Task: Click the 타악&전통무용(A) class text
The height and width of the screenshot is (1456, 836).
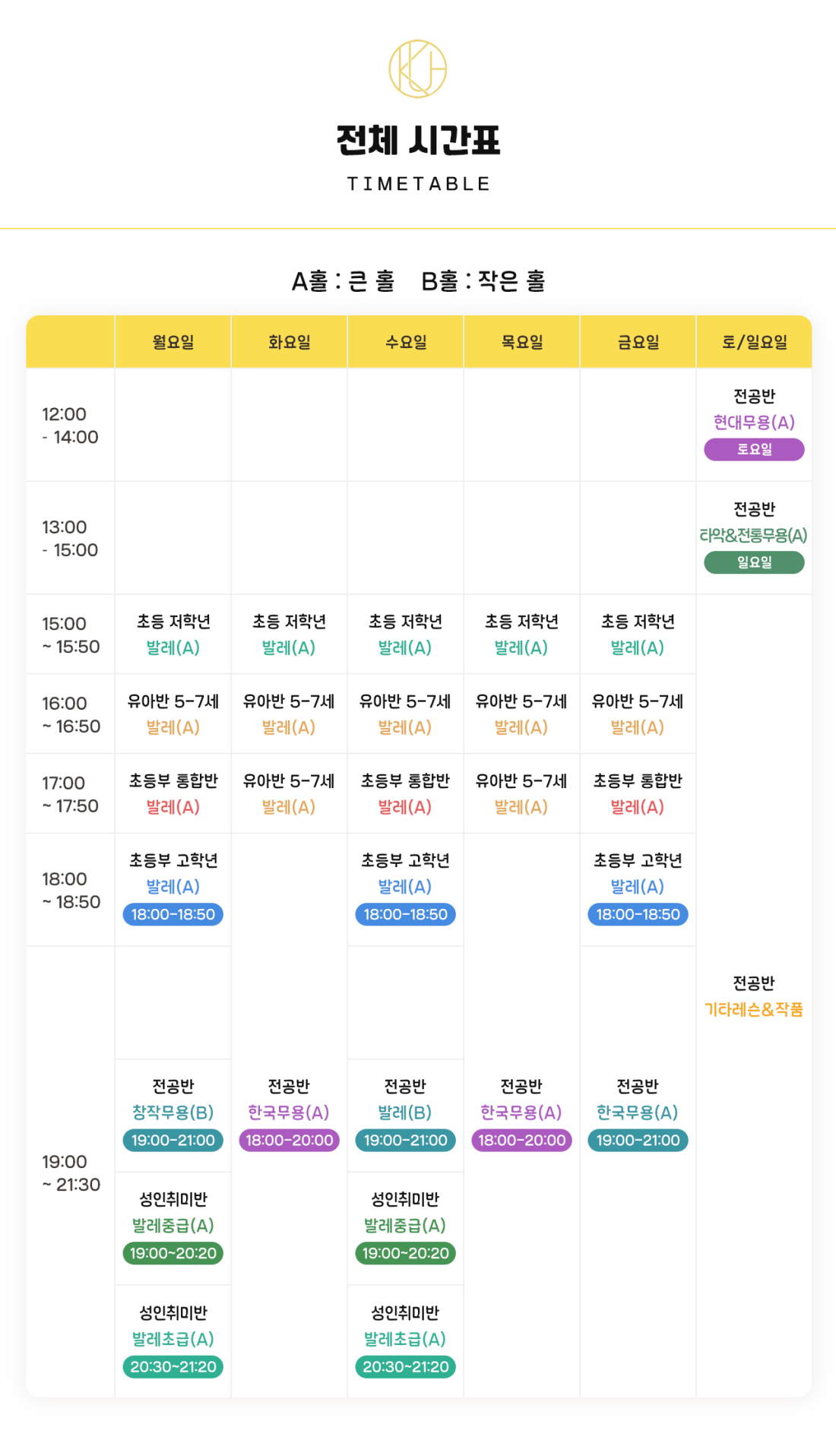Action: coord(754,536)
